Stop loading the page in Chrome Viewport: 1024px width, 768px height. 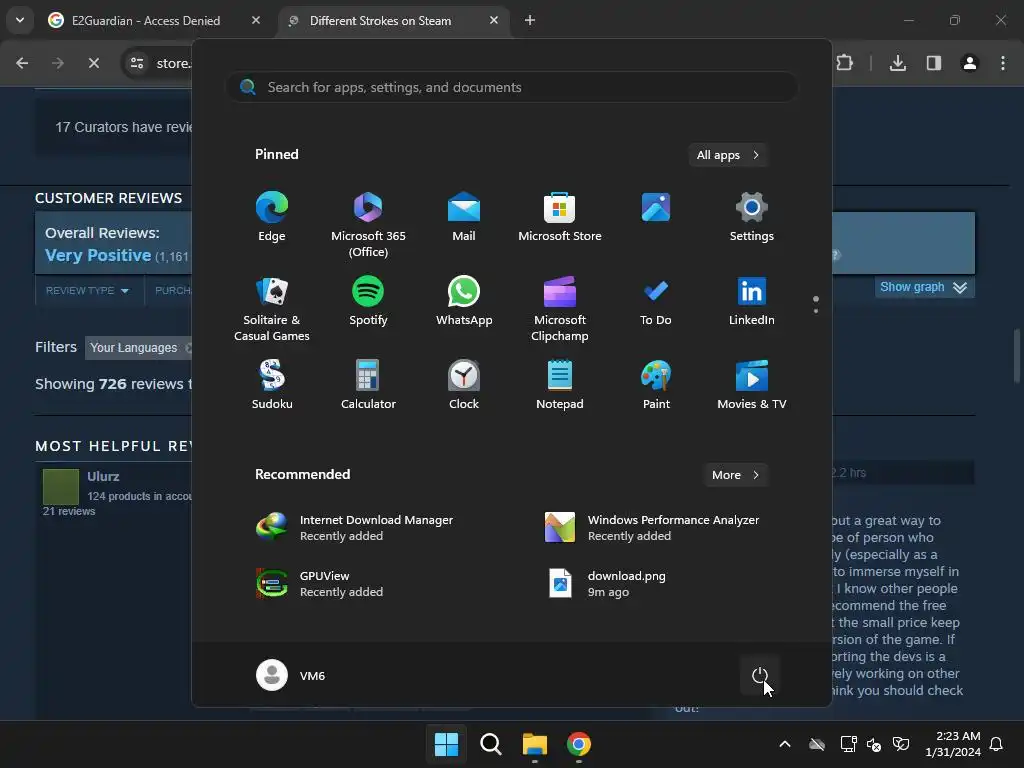93,63
